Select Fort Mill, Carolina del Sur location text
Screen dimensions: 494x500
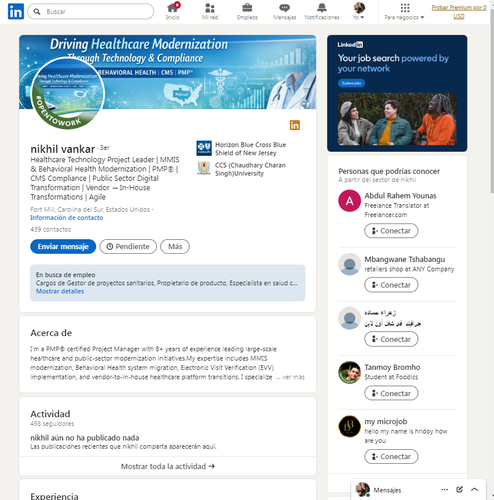pyautogui.click(x=90, y=210)
